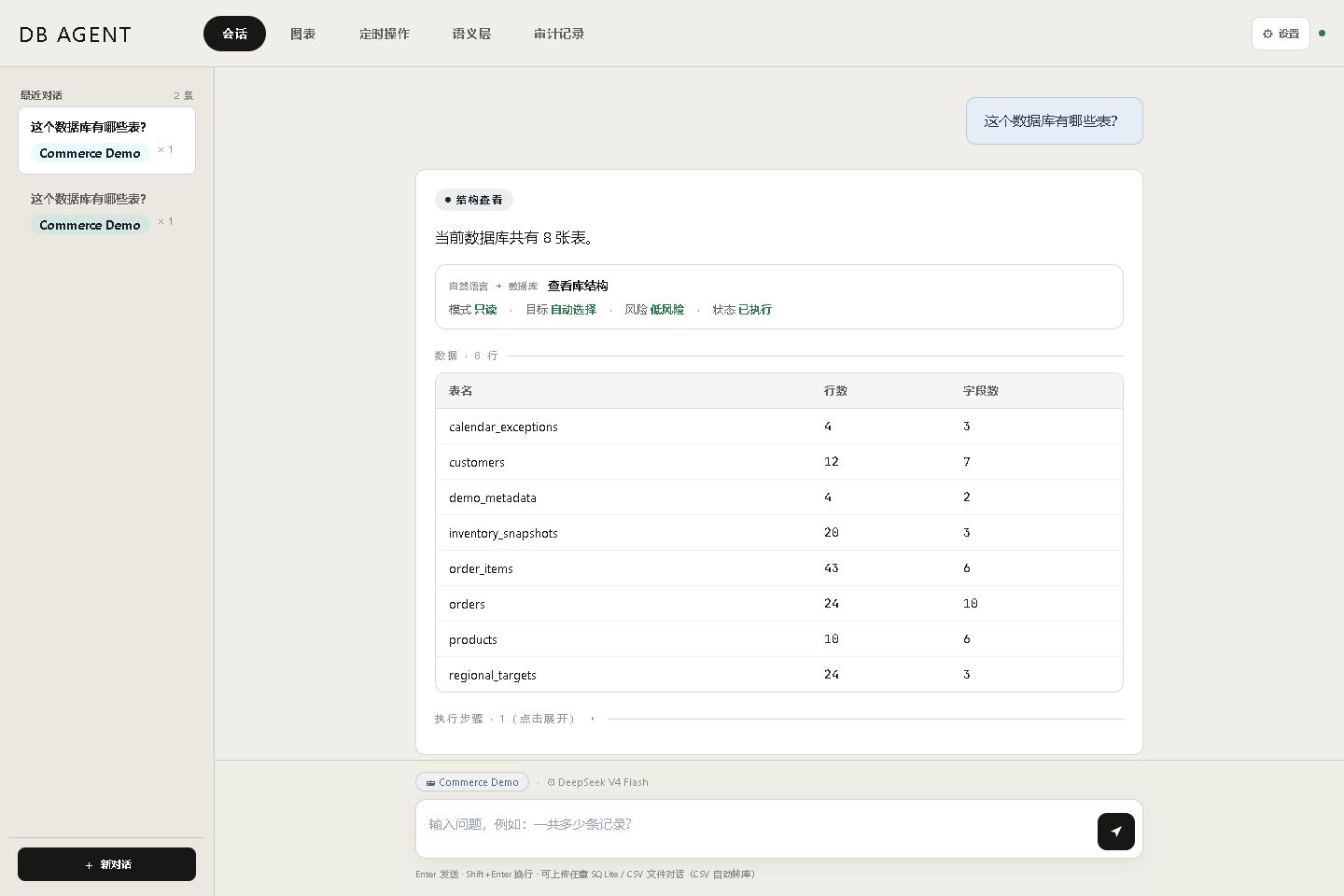Click the 已执行 status value
This screenshot has width=1344, height=896.
tap(755, 310)
